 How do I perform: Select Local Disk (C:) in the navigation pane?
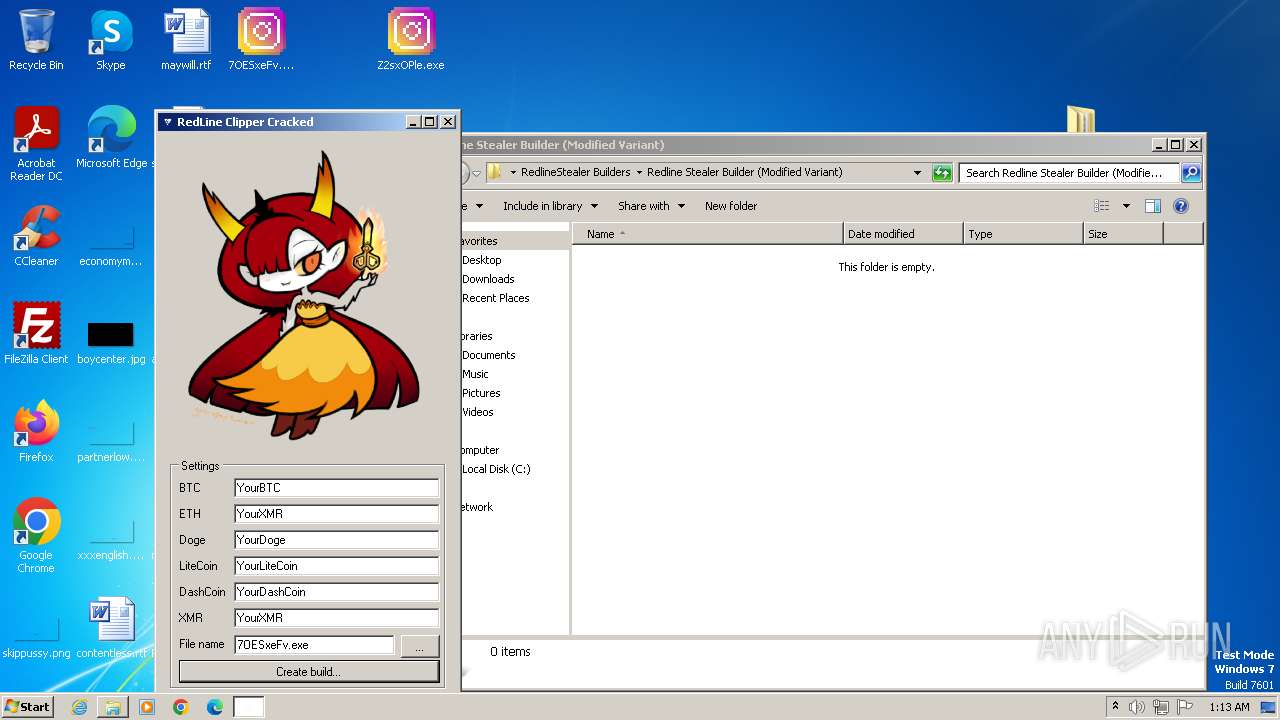(496, 469)
